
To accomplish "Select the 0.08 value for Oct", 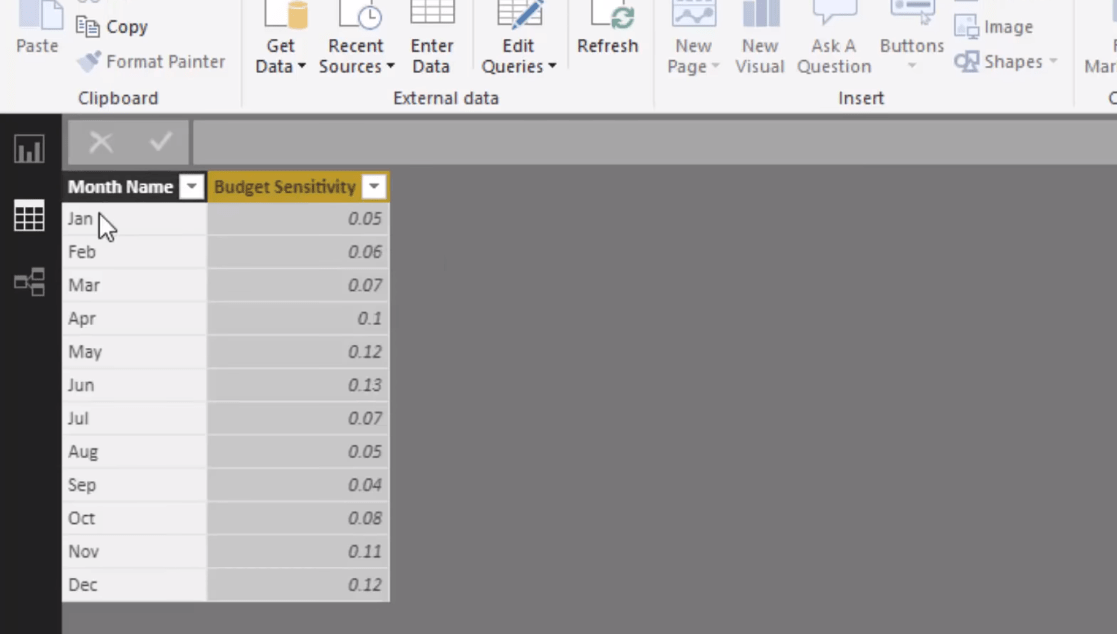I will click(x=298, y=518).
